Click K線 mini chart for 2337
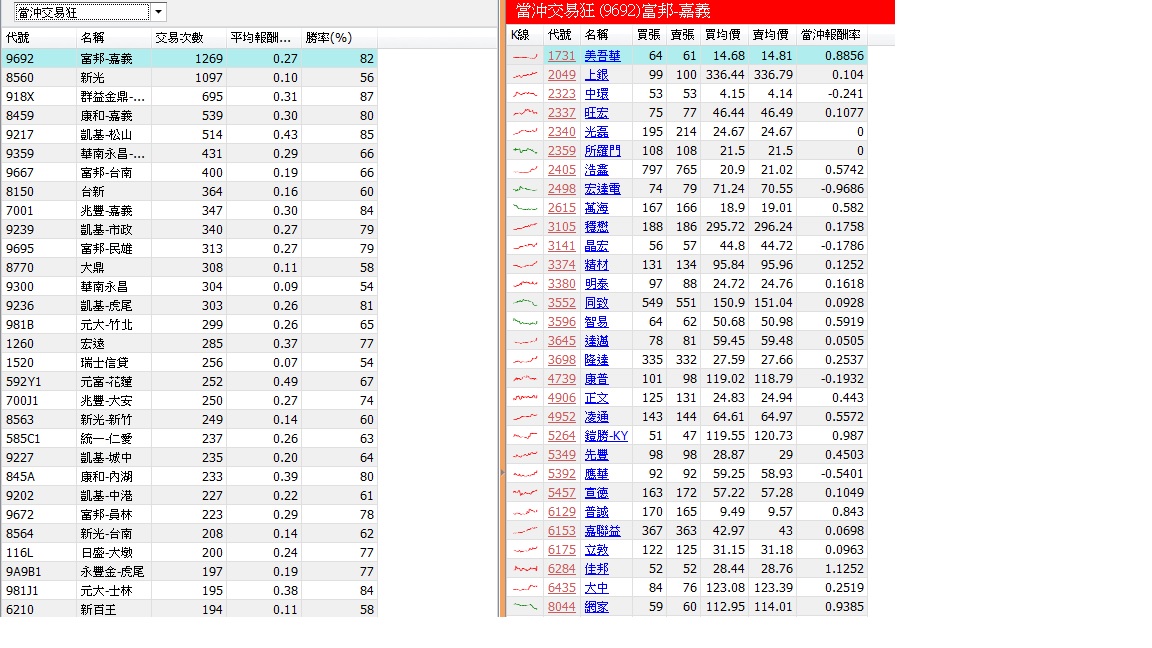This screenshot has height=648, width=1152. [x=525, y=113]
